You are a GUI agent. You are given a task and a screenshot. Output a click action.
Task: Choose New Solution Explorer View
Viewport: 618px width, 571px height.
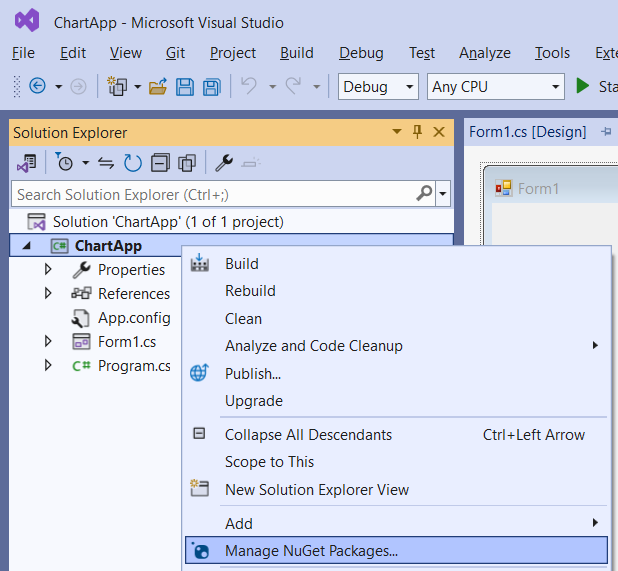coord(396,489)
